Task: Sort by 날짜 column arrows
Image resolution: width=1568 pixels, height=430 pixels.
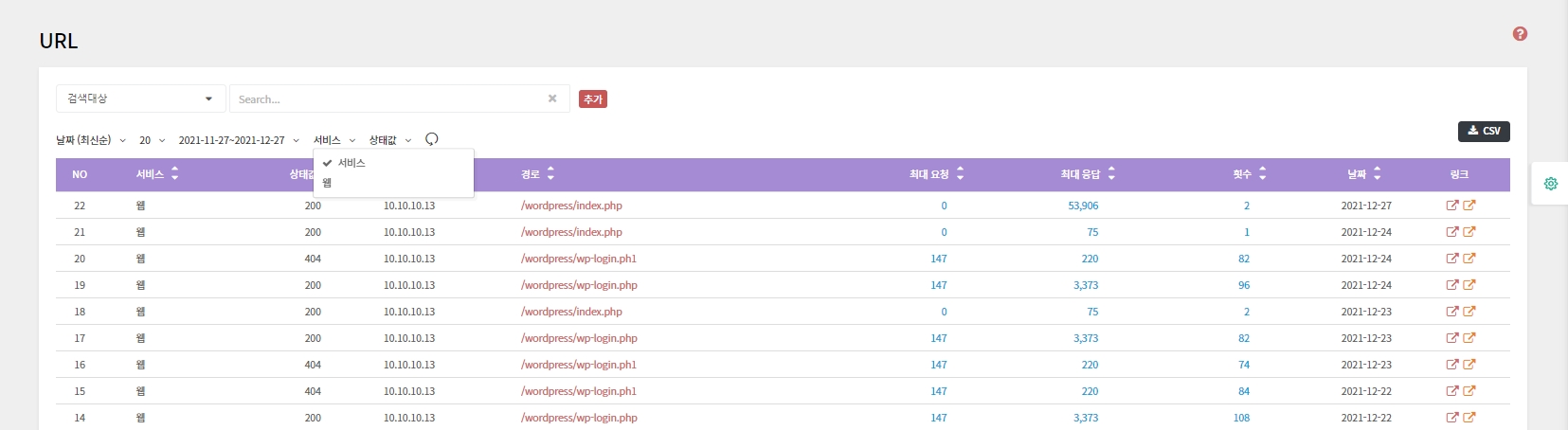Action: (x=1377, y=174)
